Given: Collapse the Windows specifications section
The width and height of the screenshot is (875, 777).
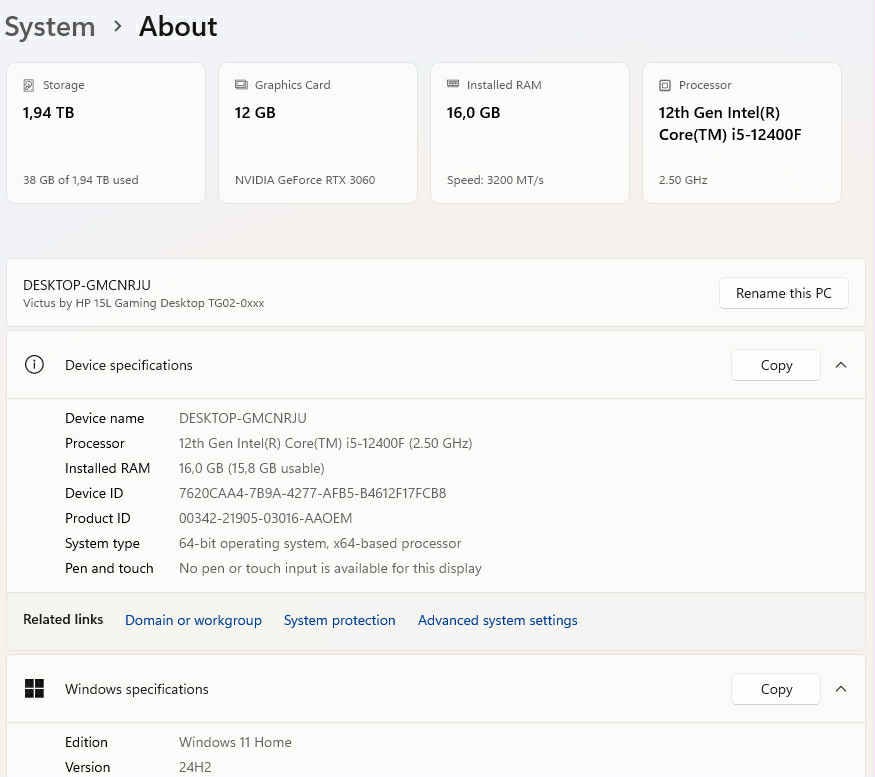Looking at the screenshot, I should pos(841,689).
